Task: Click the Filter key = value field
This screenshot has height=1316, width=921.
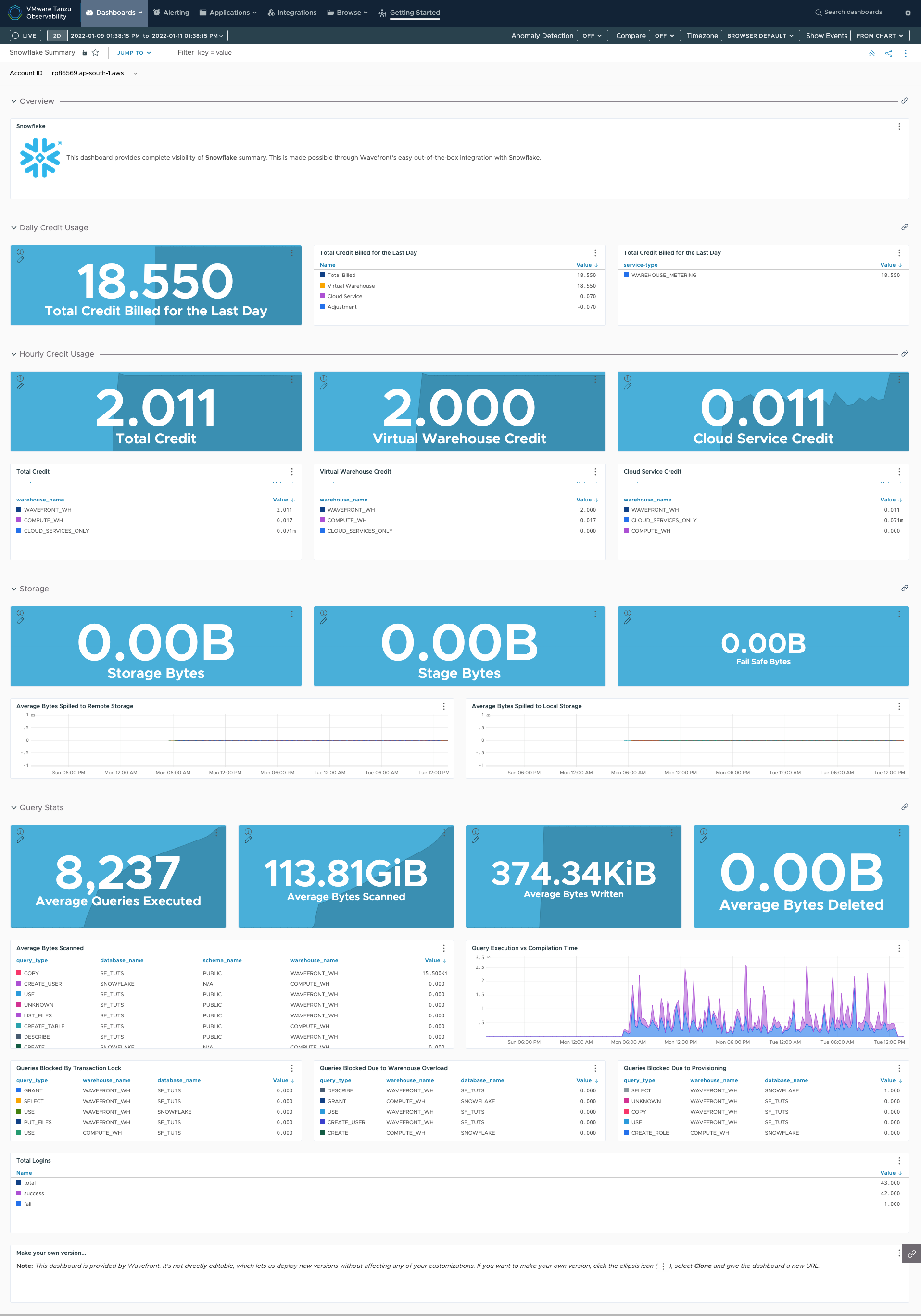Action: click(245, 53)
